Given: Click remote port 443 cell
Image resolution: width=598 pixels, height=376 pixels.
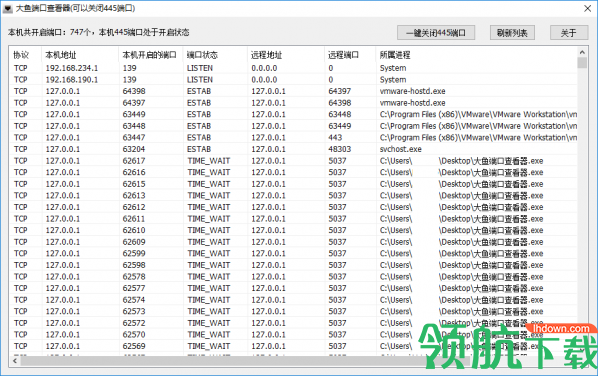Looking at the screenshot, I should [335, 138].
